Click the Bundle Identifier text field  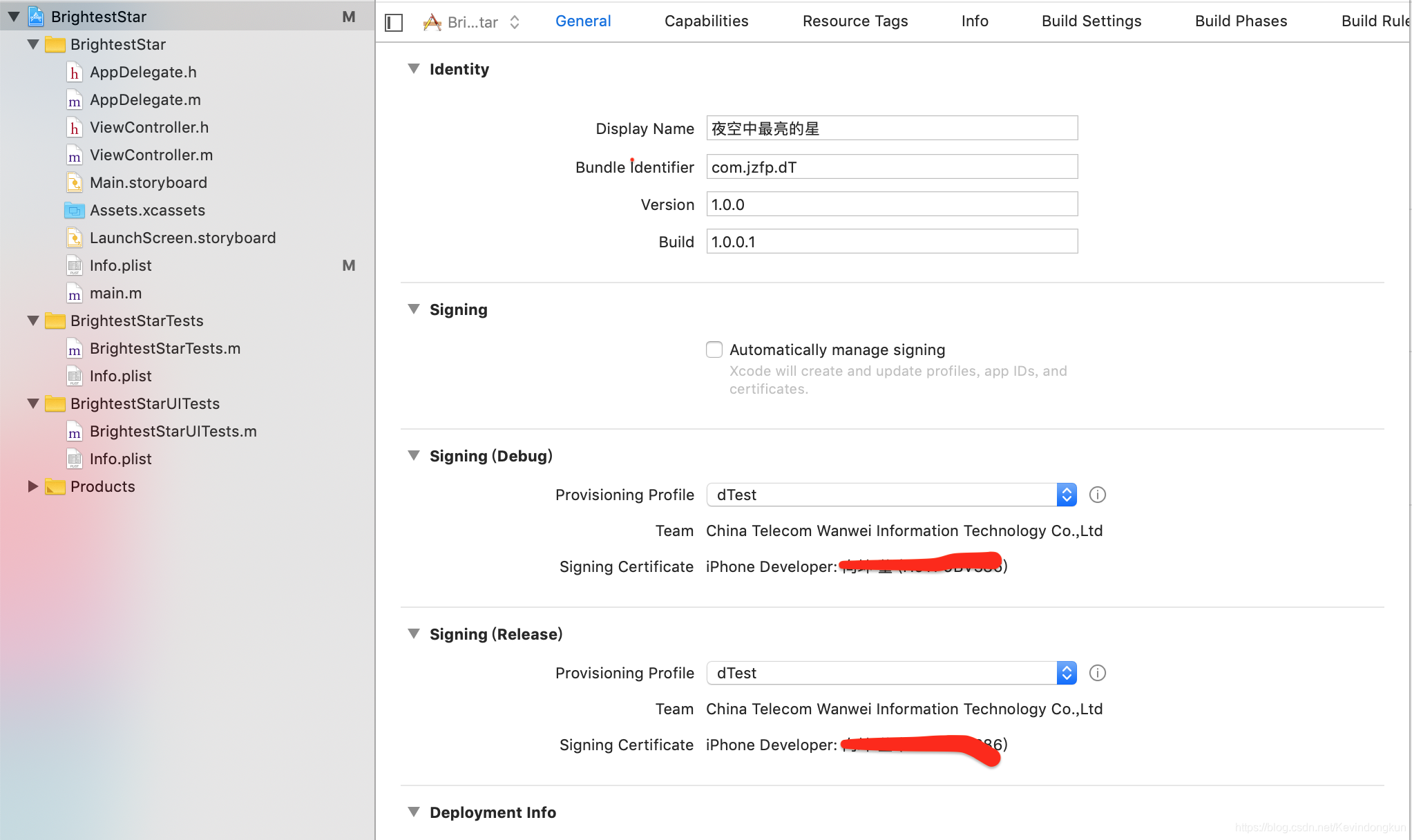[x=891, y=167]
